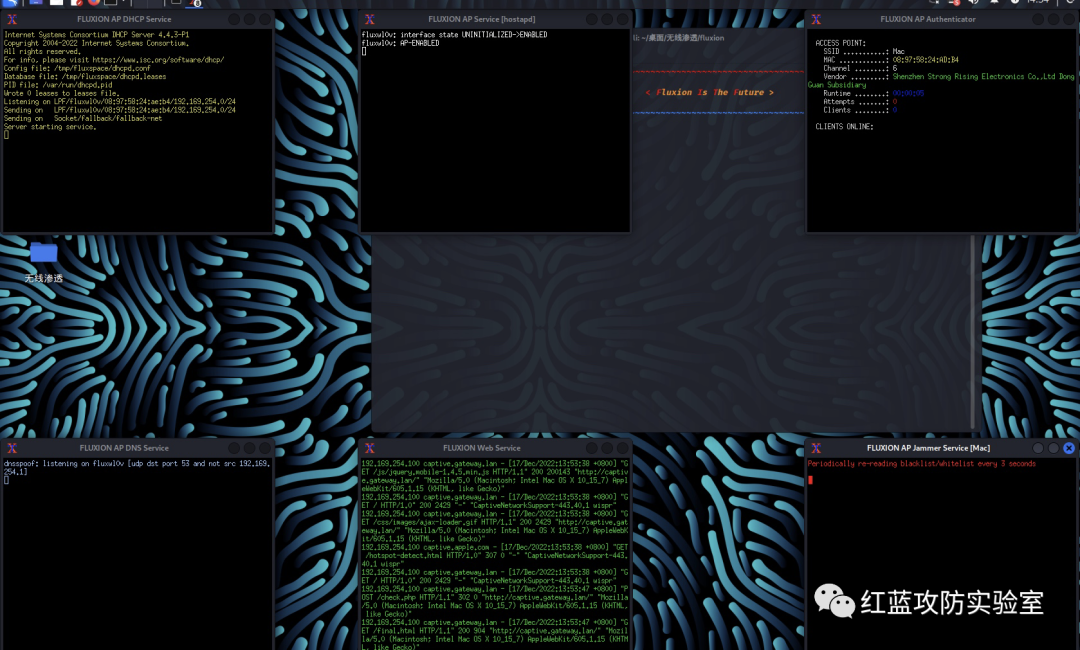Maximize the FLUXION AP Authenticator window
The height and width of the screenshot is (650, 1080).
pyautogui.click(x=1054, y=19)
